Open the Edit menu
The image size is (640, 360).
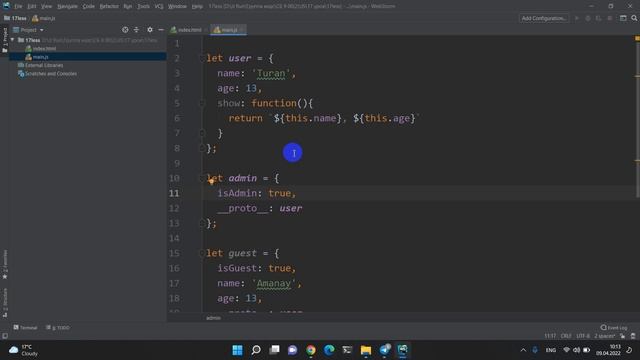[31, 6]
